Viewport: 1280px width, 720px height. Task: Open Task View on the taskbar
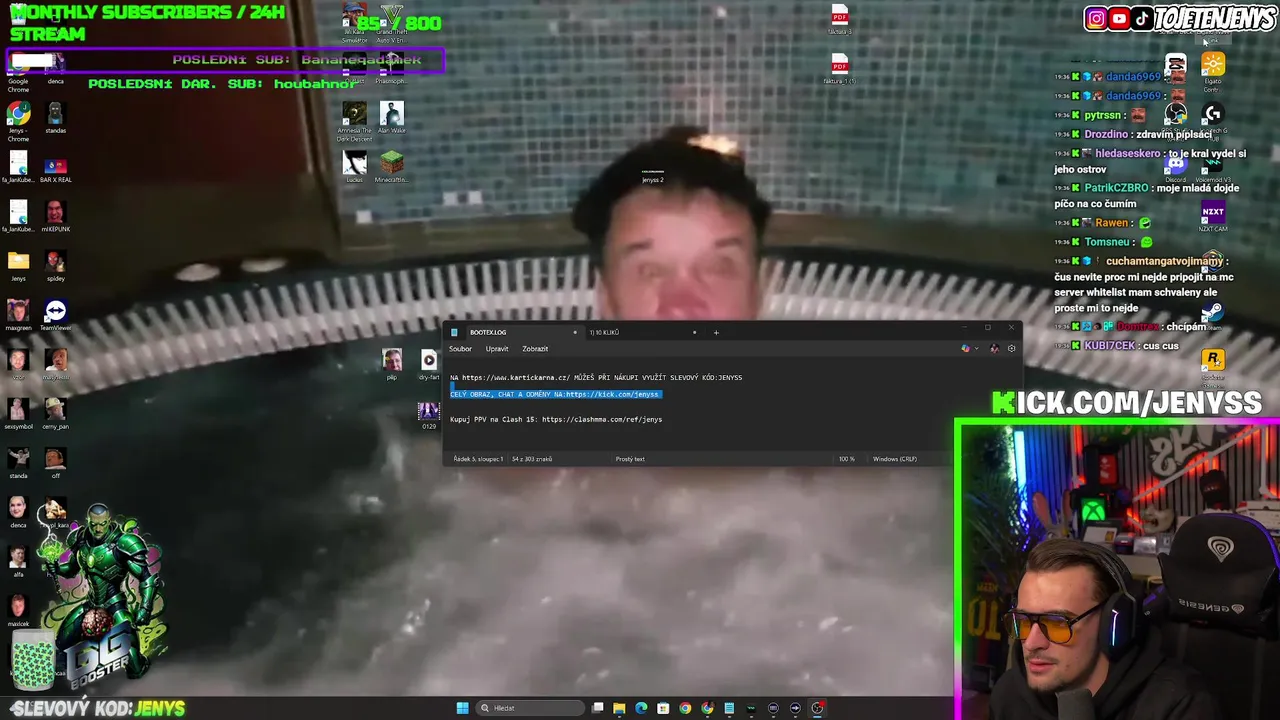click(x=598, y=708)
